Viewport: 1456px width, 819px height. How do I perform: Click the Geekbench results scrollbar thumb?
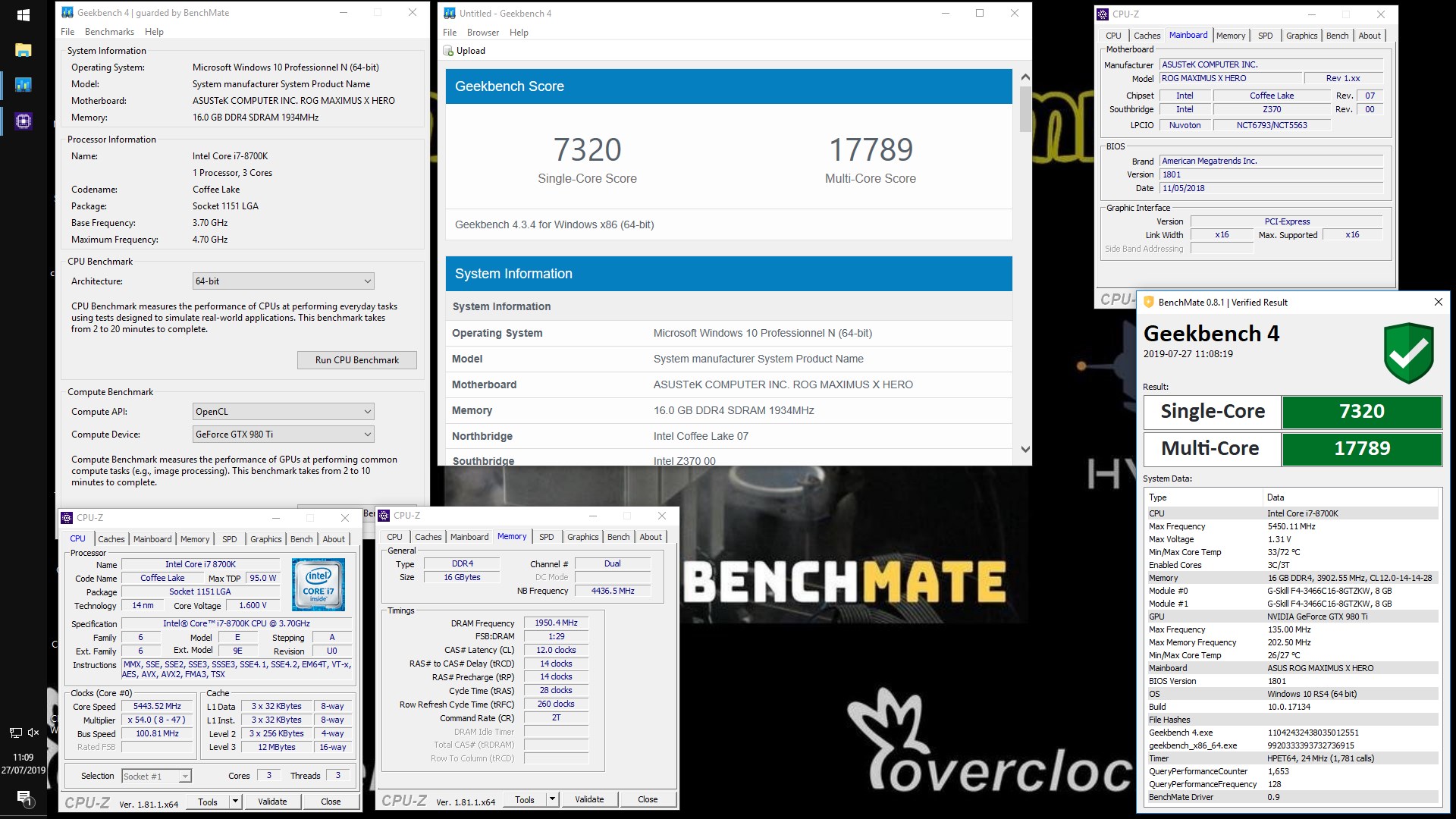pyautogui.click(x=1025, y=108)
